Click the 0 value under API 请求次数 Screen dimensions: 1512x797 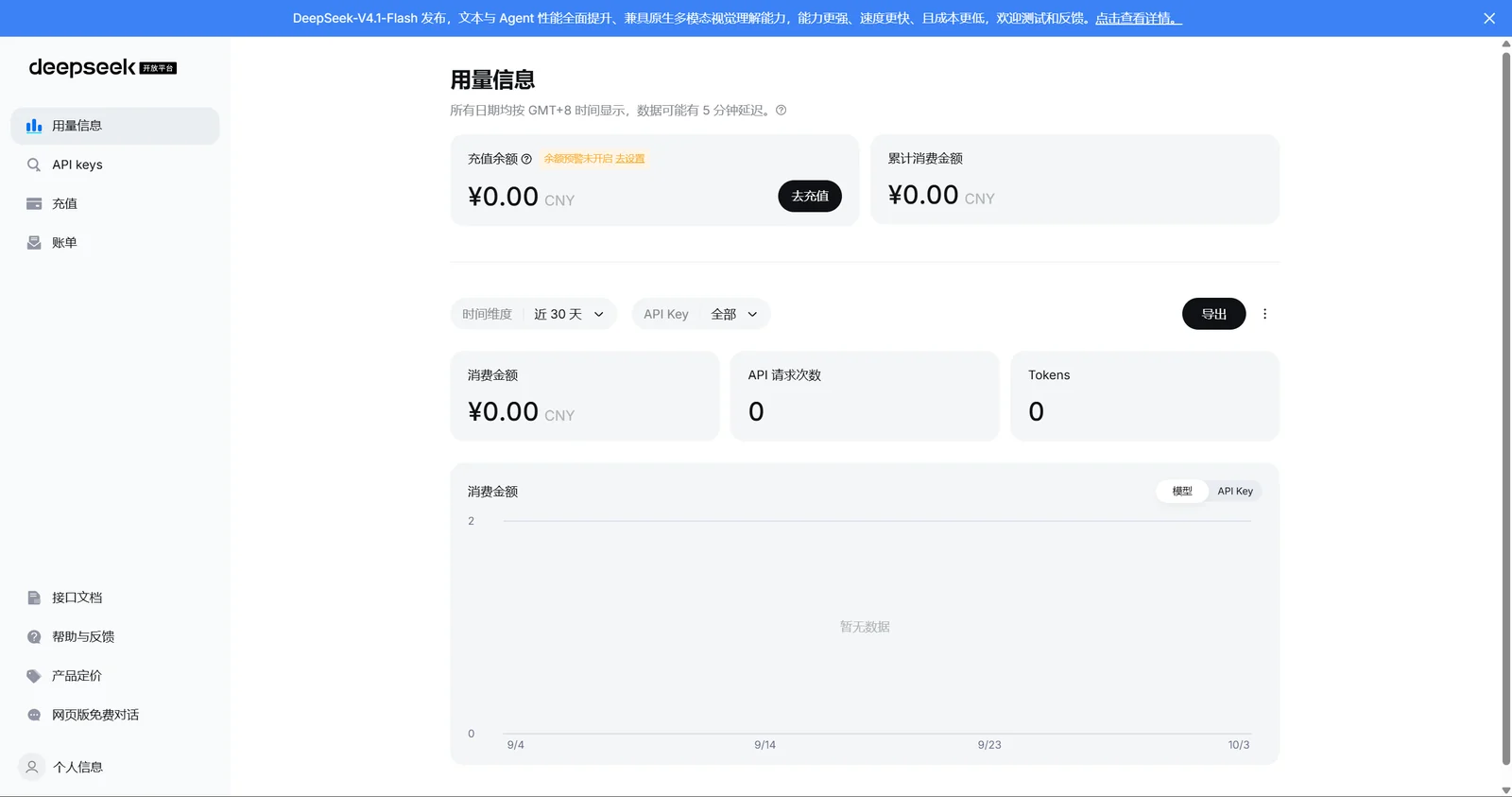pos(756,412)
